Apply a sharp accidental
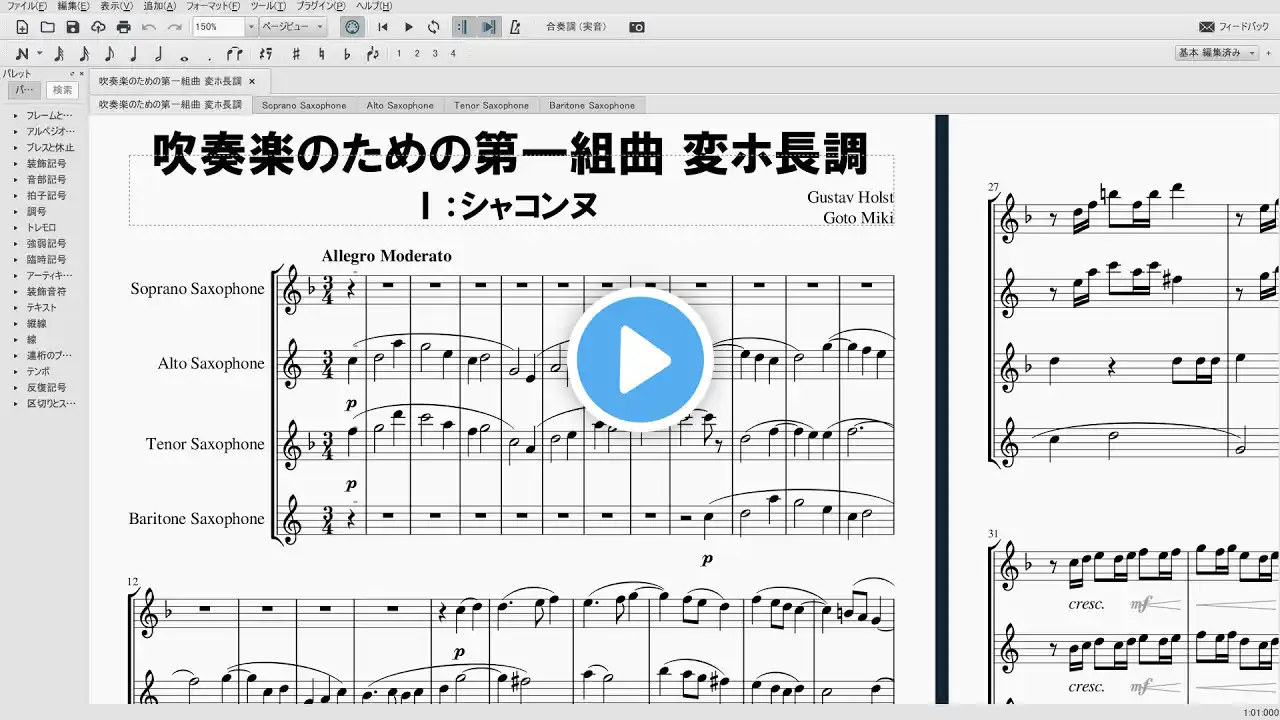This screenshot has width=1280, height=720. click(296, 53)
